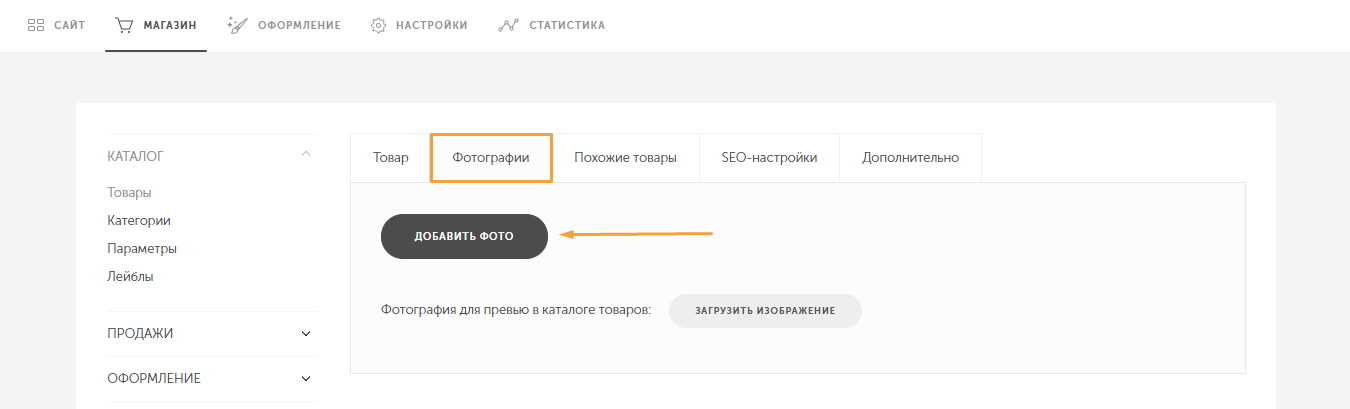Viewport: 1350px width, 409px height.
Task: Open Лейблы in the catalog sidebar
Action: tap(130, 276)
